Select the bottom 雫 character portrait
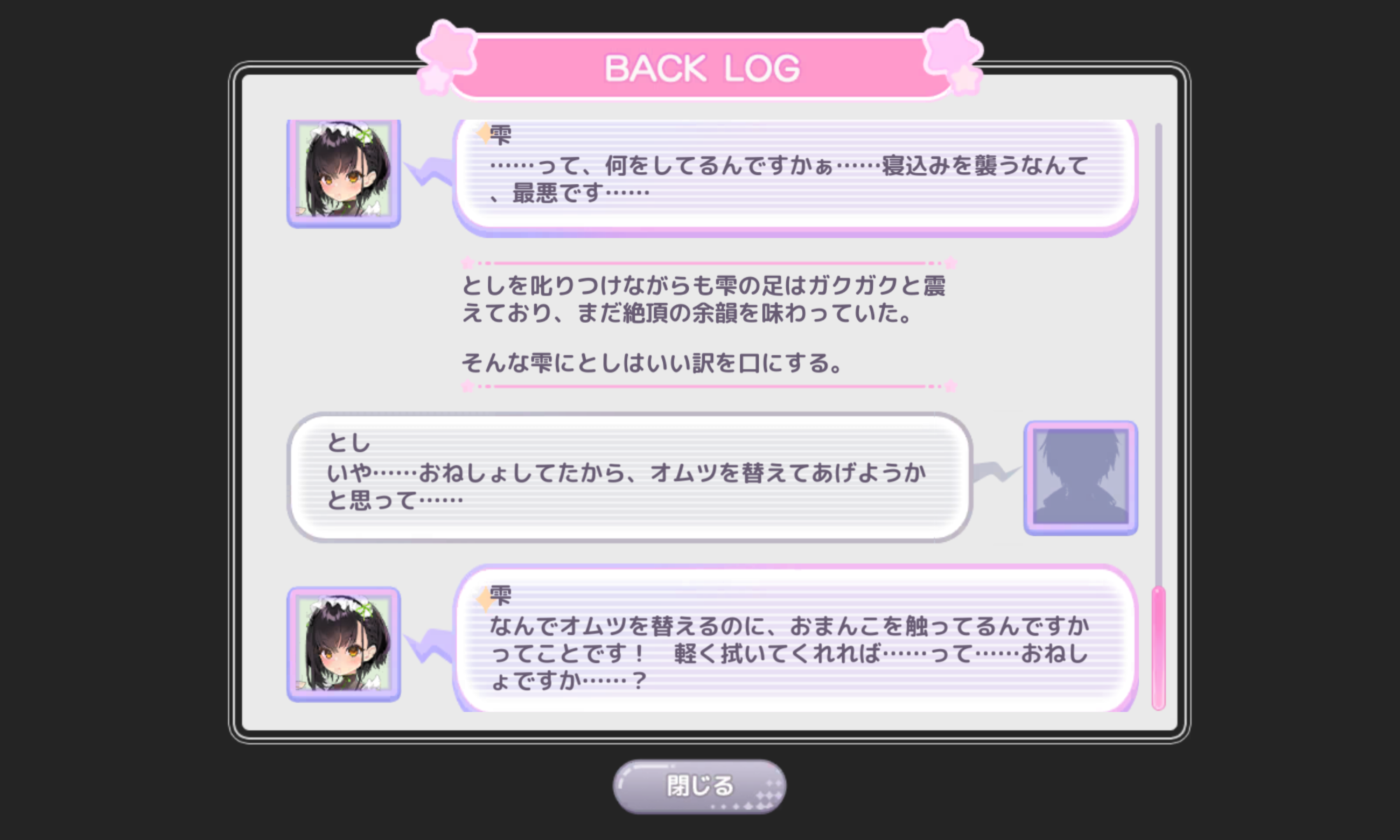Image resolution: width=1400 pixels, height=840 pixels. pyautogui.click(x=344, y=644)
